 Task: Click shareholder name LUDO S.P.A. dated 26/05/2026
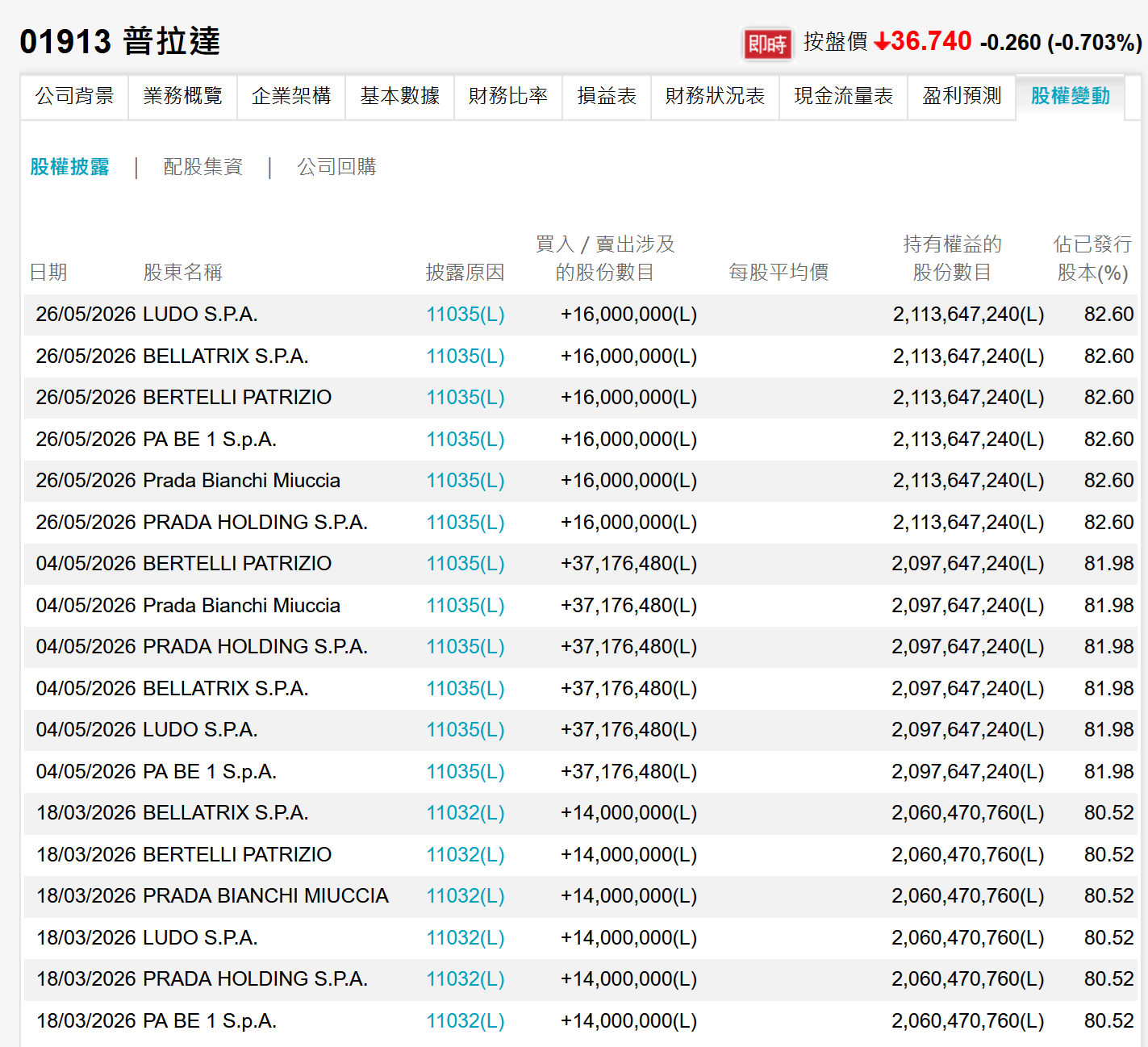point(200,315)
